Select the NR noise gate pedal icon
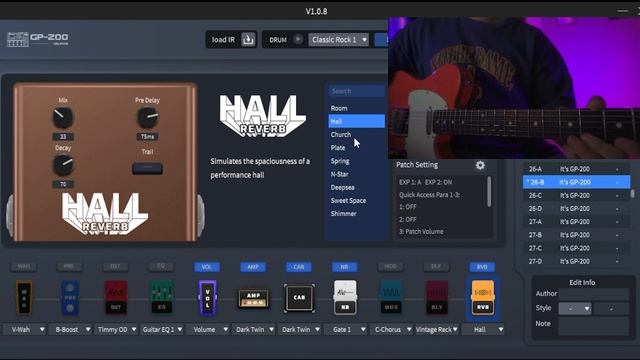This screenshot has width=640, height=360. click(345, 298)
